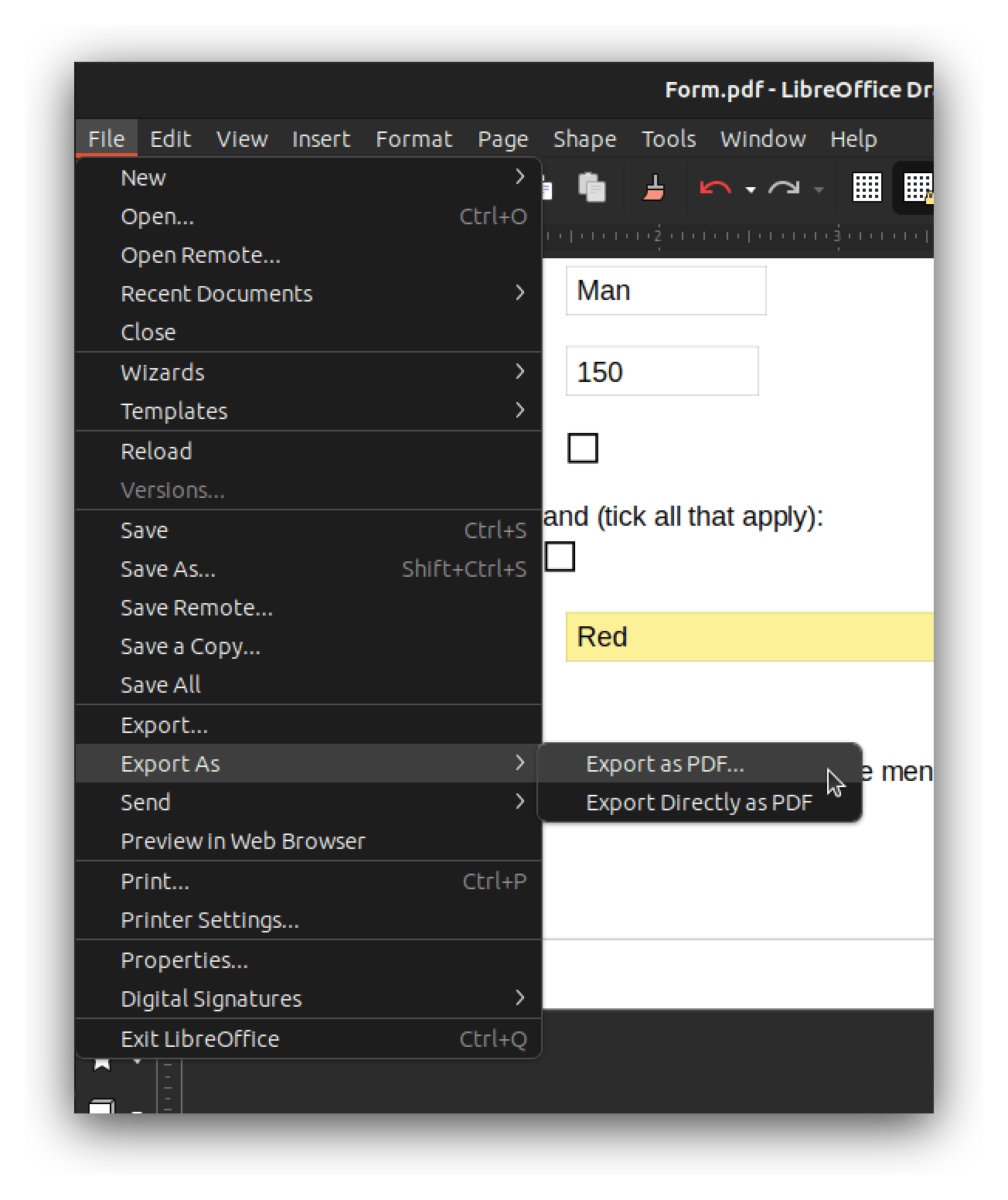Expand the Recent Documents submenu
This screenshot has width=1008, height=1200.
(308, 294)
